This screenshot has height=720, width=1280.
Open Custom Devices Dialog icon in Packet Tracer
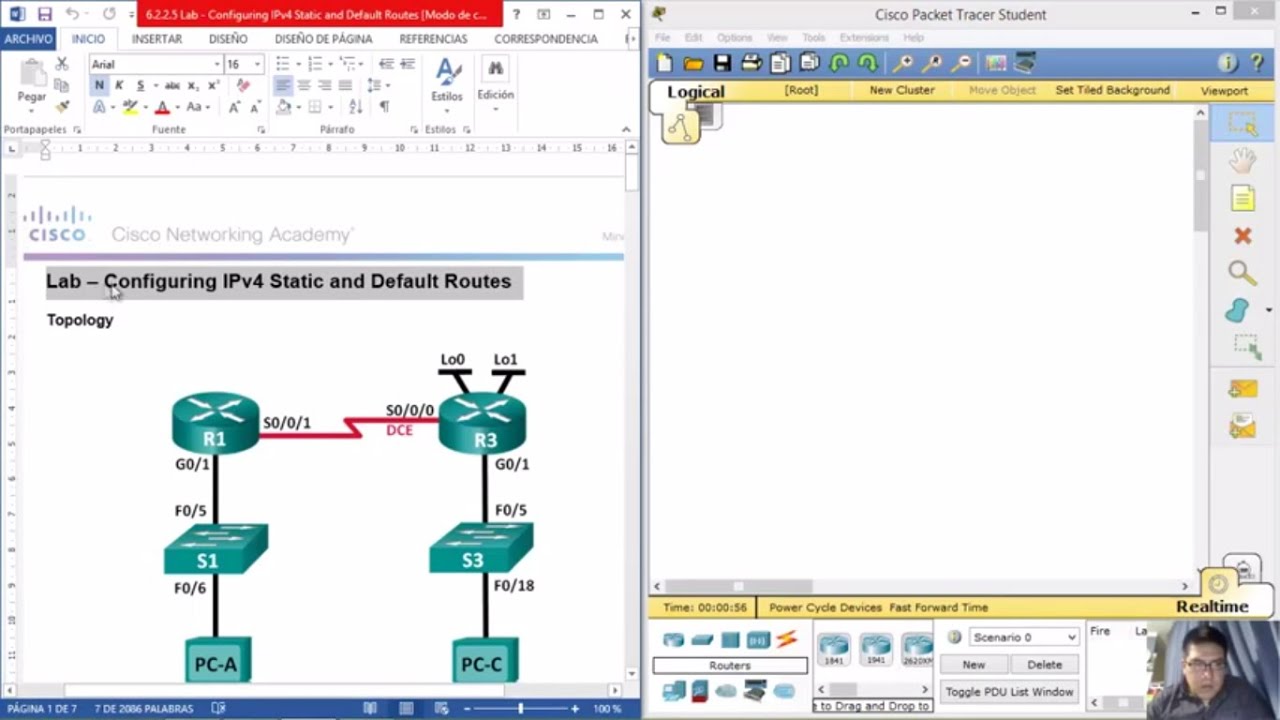pos(1024,63)
